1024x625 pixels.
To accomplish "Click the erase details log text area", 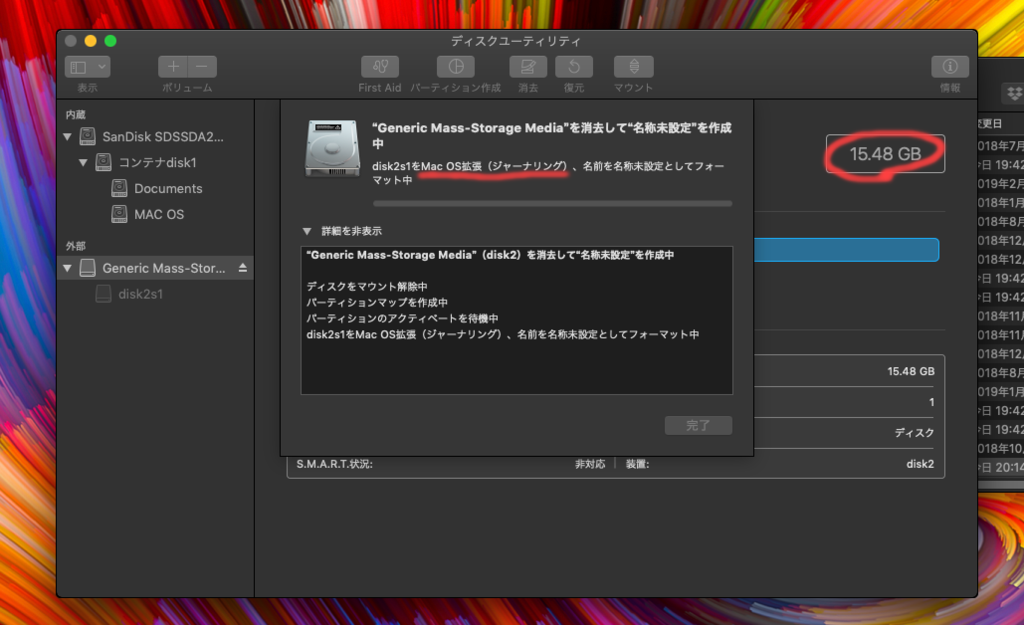I will 517,320.
